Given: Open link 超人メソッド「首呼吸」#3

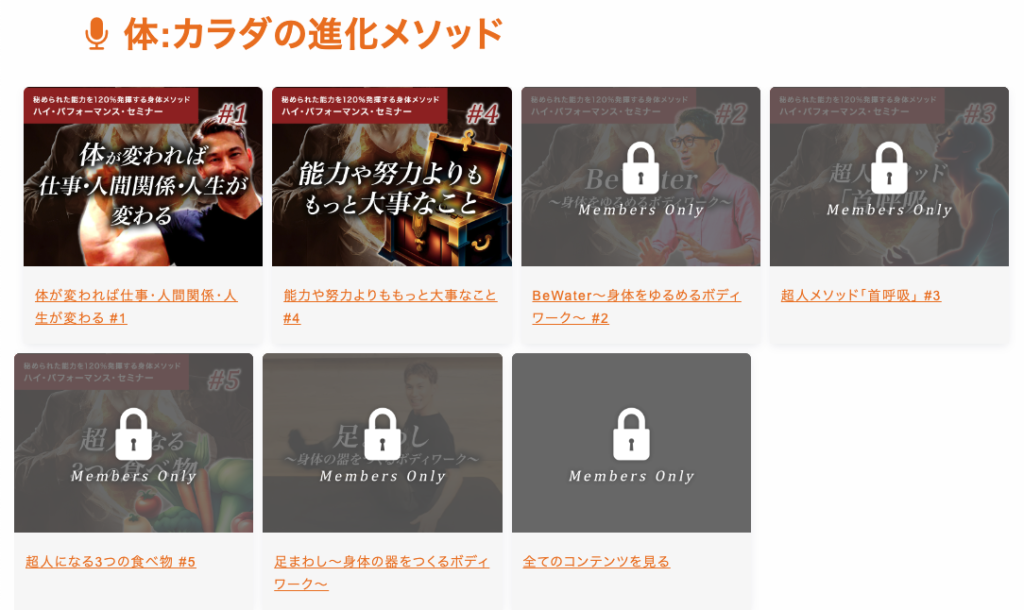Looking at the screenshot, I should pyautogui.click(x=861, y=295).
